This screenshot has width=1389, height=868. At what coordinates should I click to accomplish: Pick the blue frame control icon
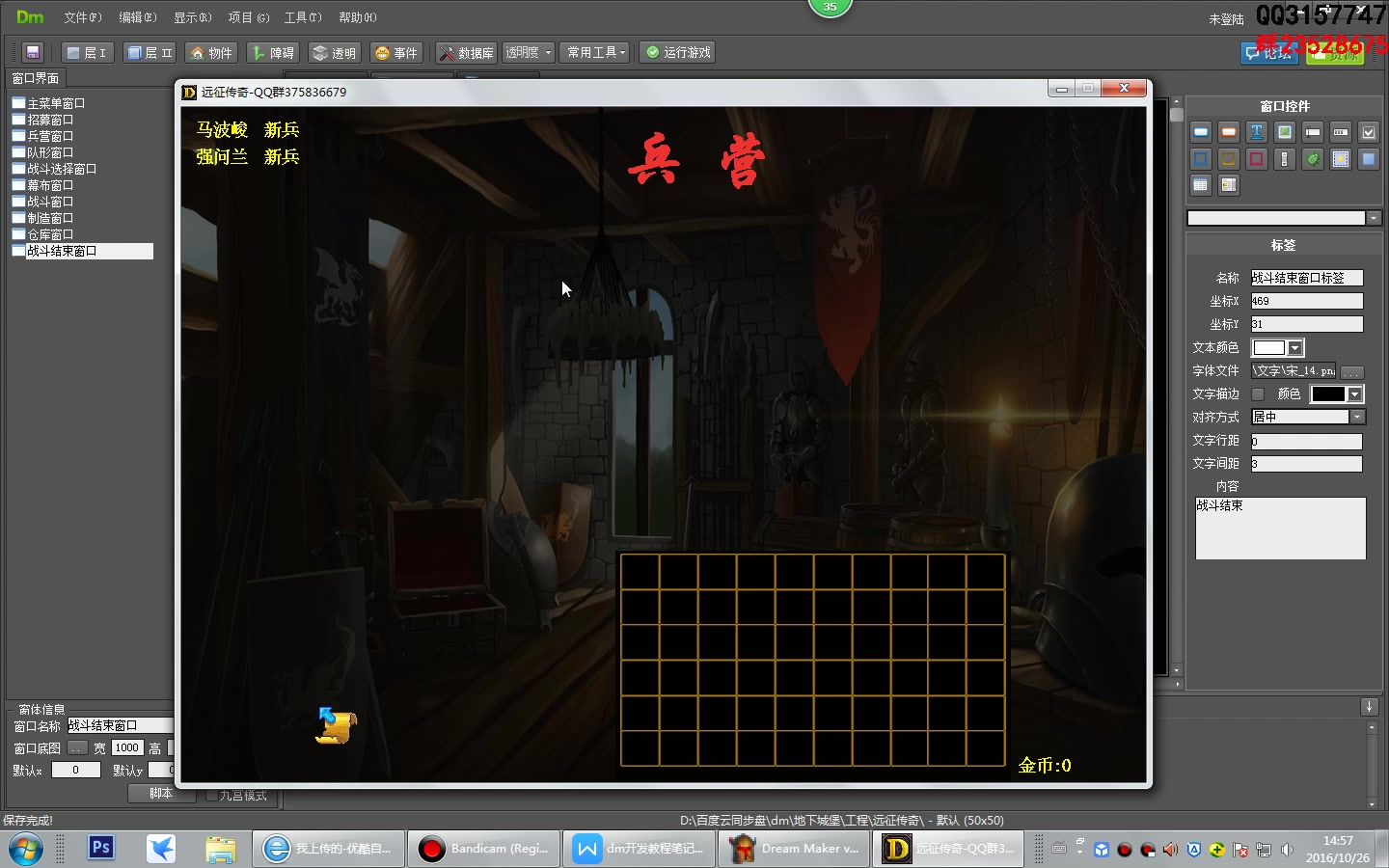(x=1200, y=159)
